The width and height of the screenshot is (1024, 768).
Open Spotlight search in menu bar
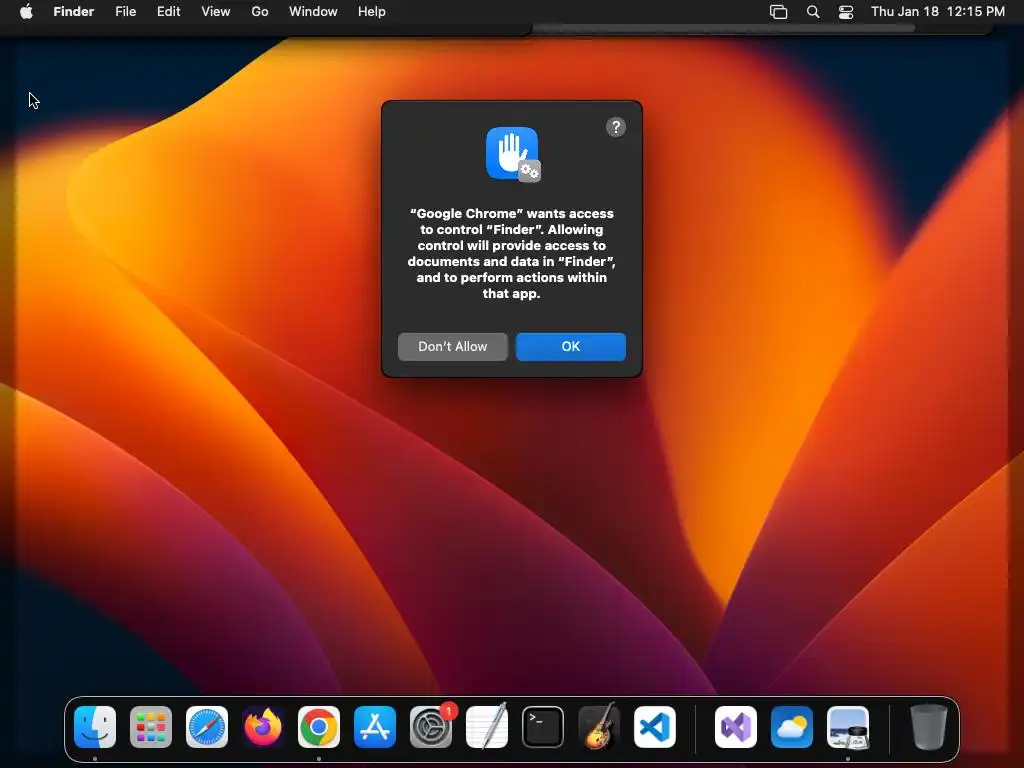tap(812, 12)
